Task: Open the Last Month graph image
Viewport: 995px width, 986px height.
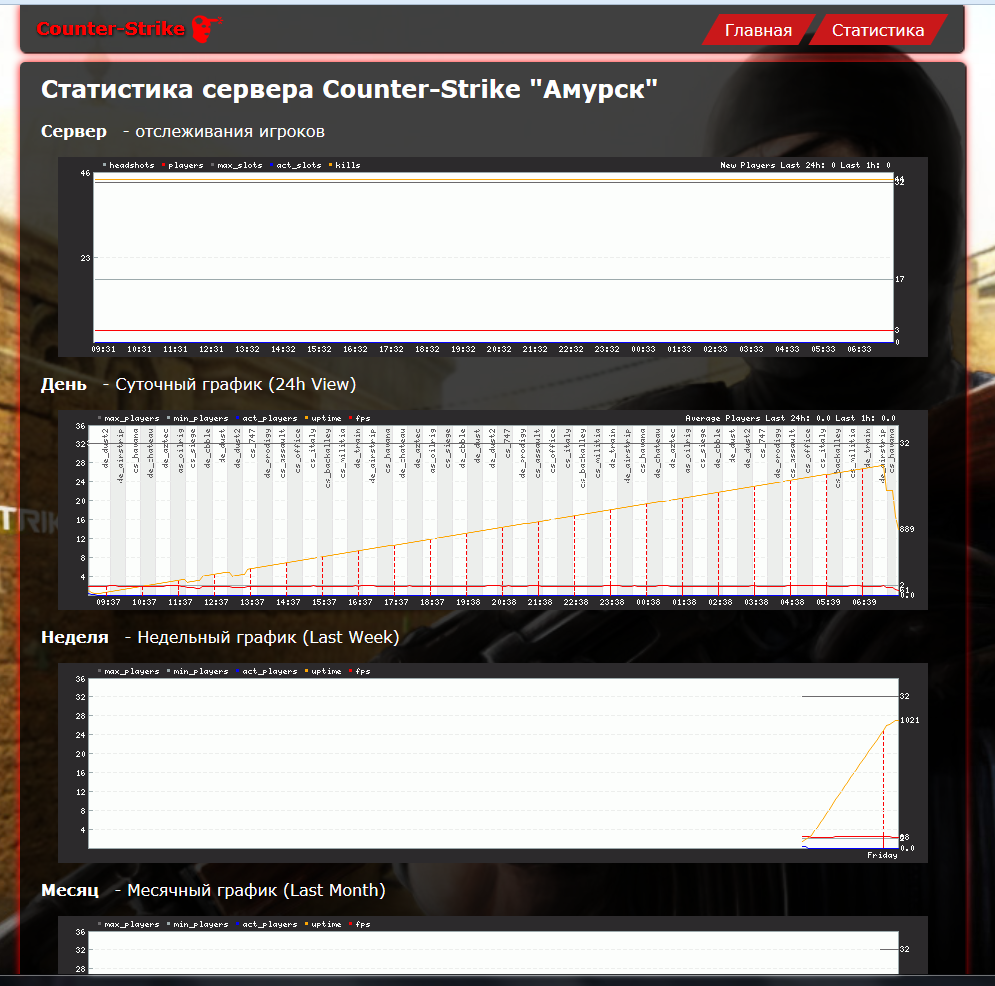Action: [x=492, y=945]
